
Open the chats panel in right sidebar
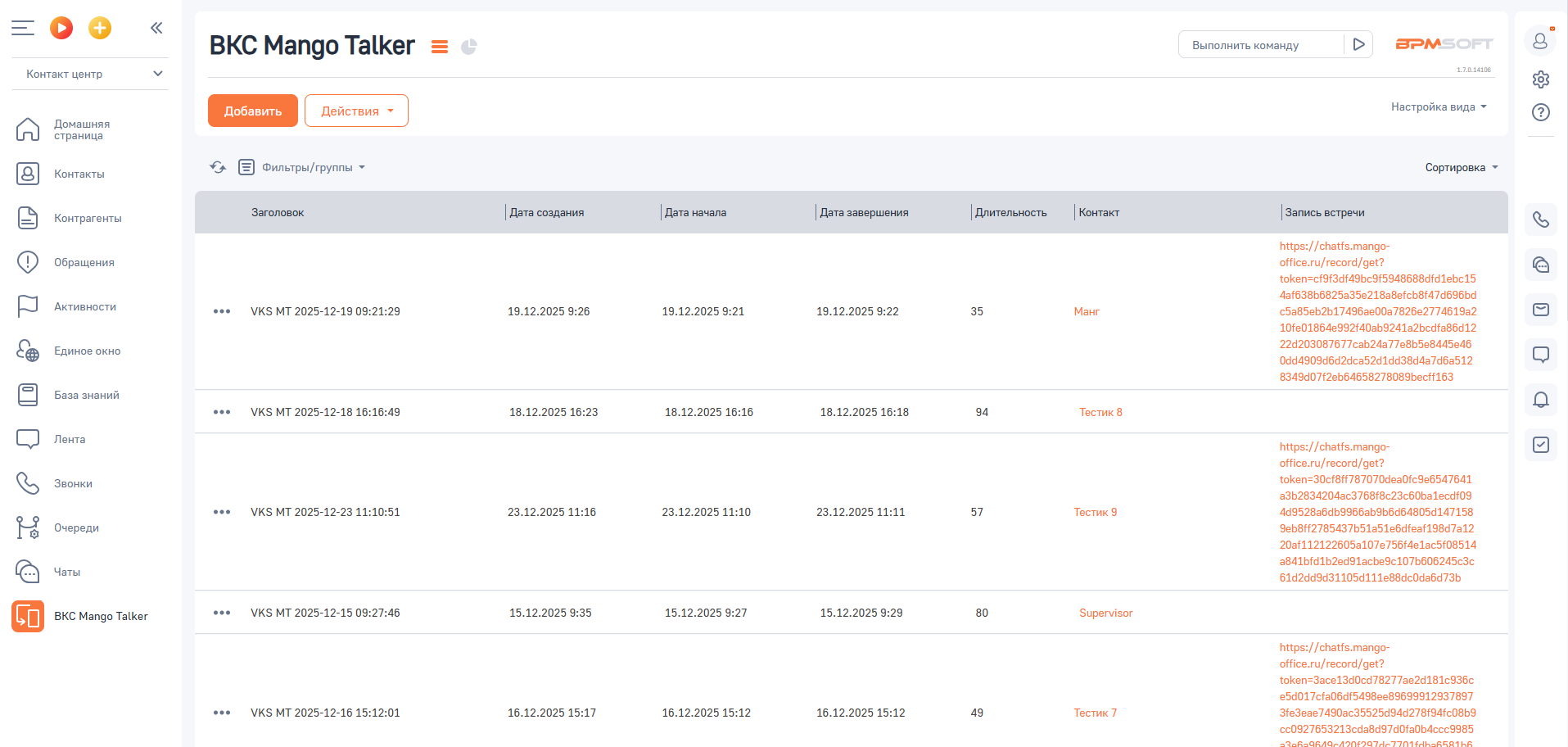coord(1541,265)
